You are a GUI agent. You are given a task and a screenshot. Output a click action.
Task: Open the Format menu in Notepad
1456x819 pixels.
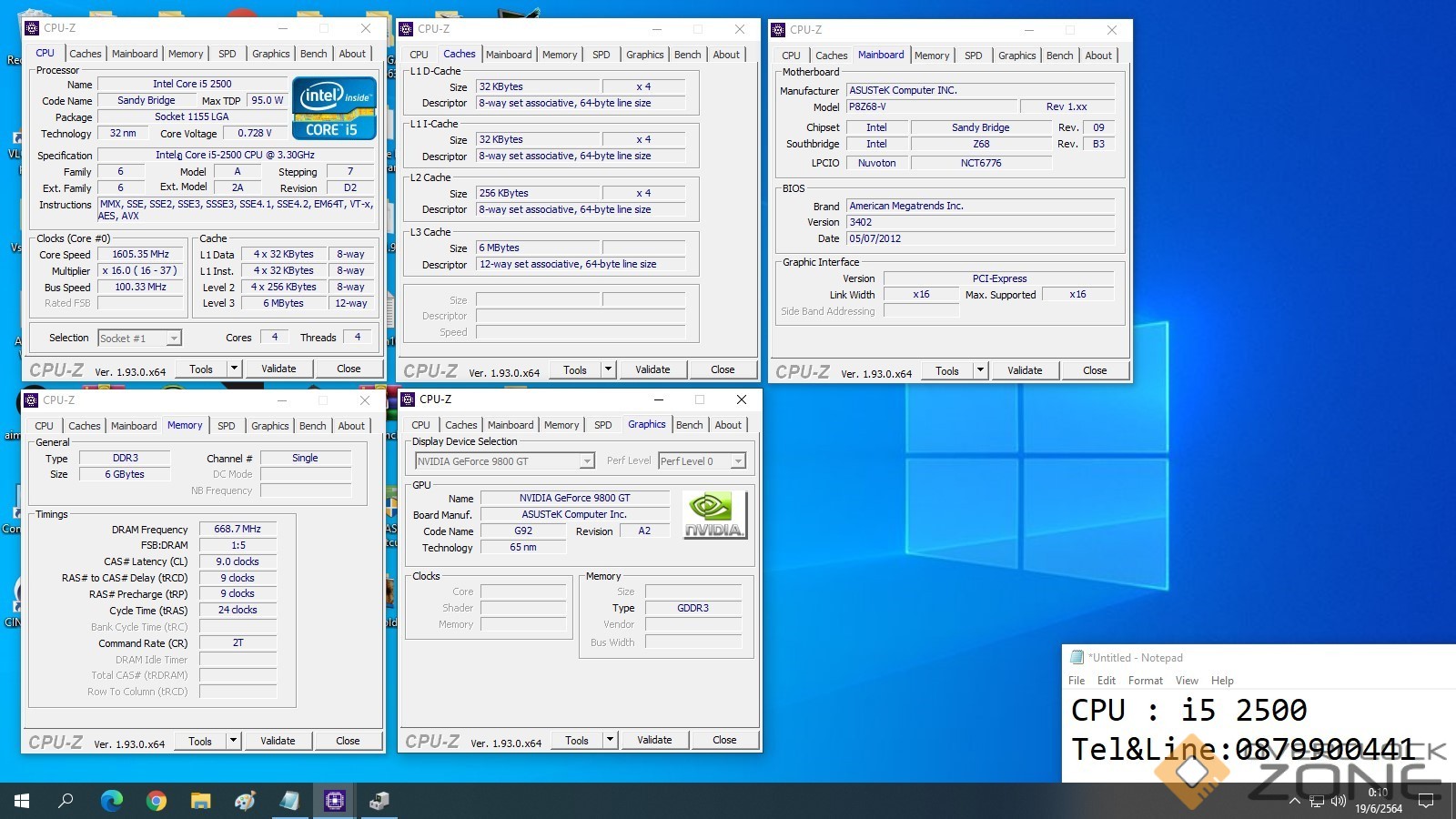1145,681
